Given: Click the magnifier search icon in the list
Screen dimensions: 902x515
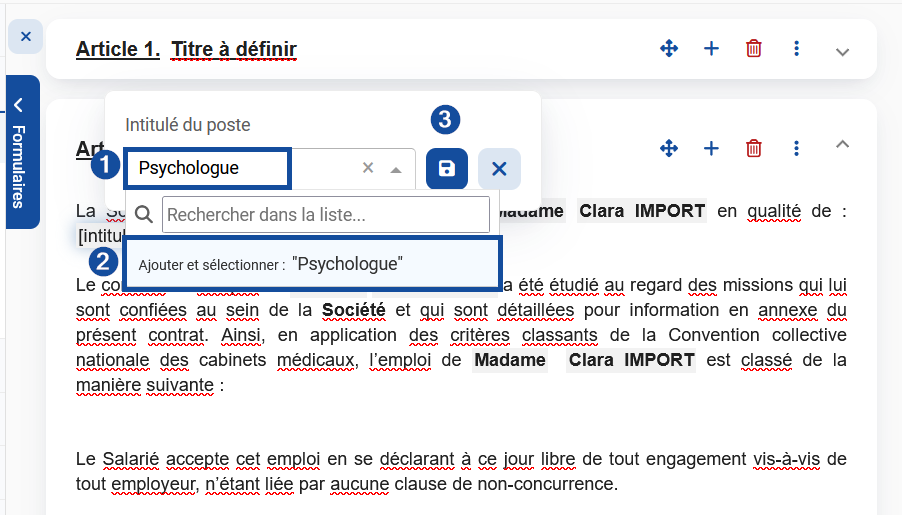Looking at the screenshot, I should [x=144, y=215].
